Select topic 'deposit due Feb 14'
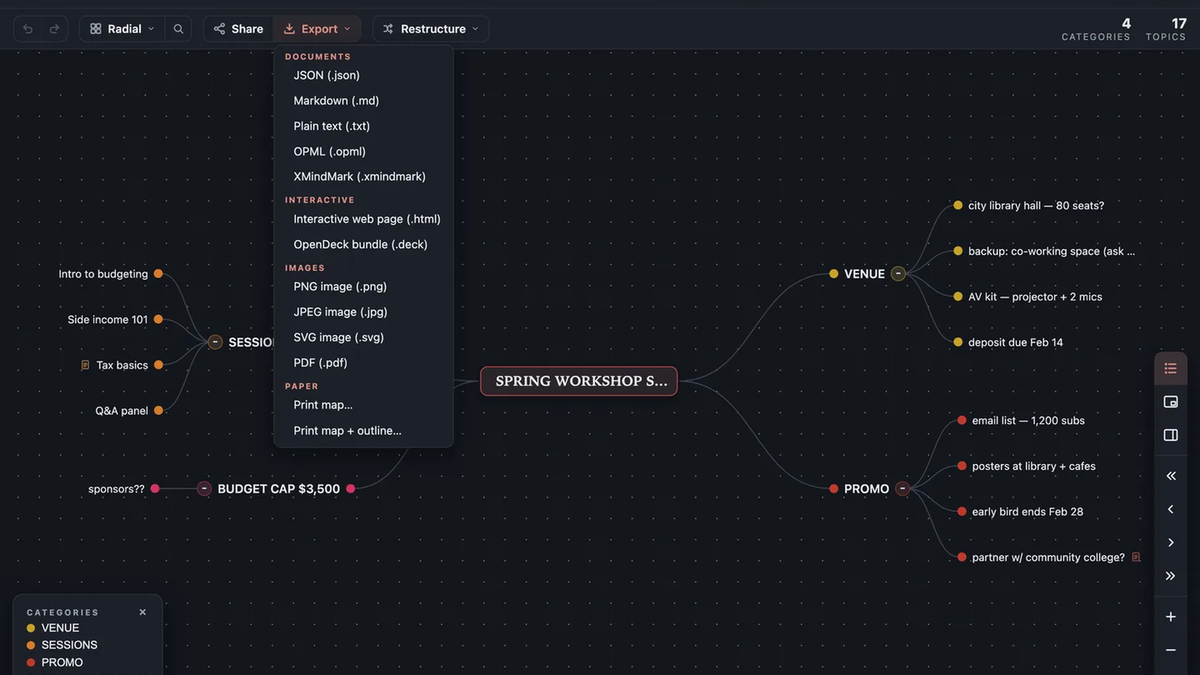This screenshot has width=1200, height=675. coord(1015,342)
